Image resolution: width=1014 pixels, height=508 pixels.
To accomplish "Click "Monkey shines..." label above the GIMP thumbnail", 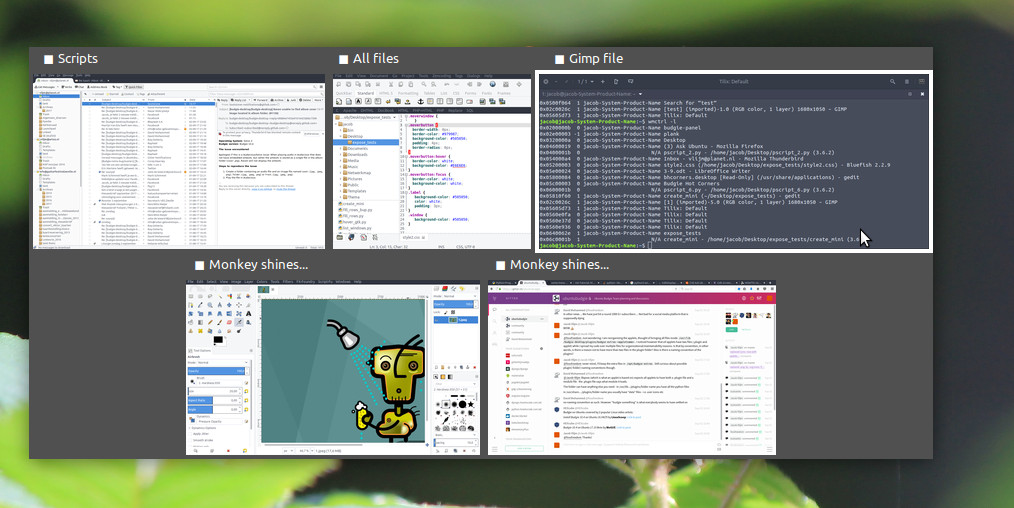I will tap(258, 264).
